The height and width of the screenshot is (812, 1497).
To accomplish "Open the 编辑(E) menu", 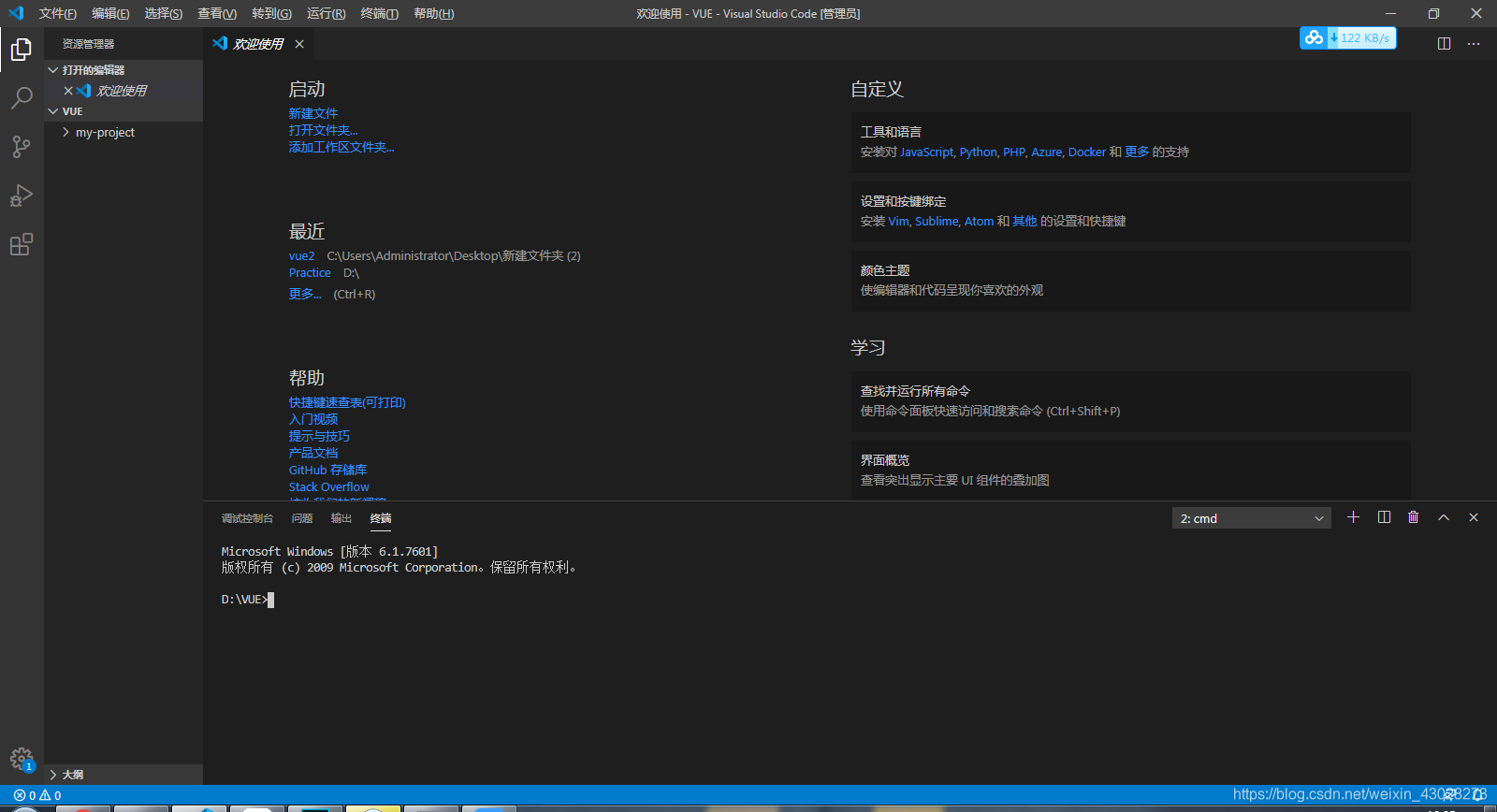I will pyautogui.click(x=110, y=13).
